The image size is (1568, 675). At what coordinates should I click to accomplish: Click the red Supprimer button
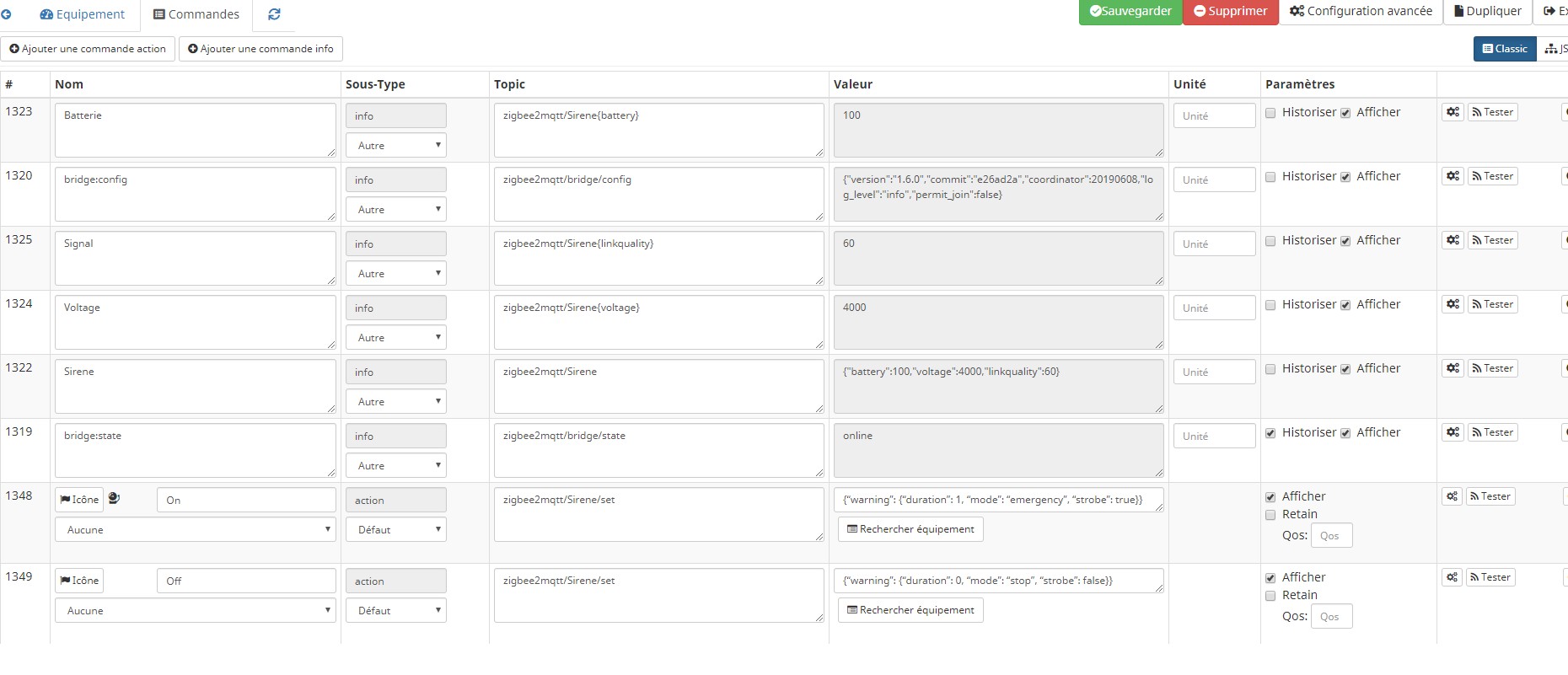[1231, 11]
